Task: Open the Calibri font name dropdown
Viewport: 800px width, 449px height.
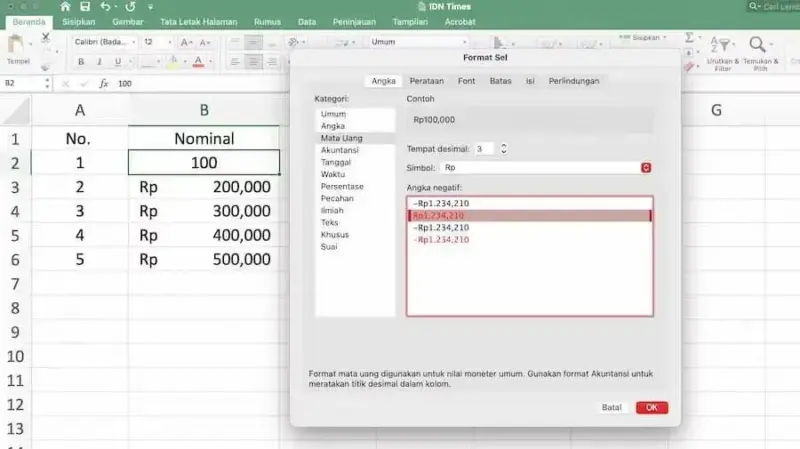Action: (103, 42)
